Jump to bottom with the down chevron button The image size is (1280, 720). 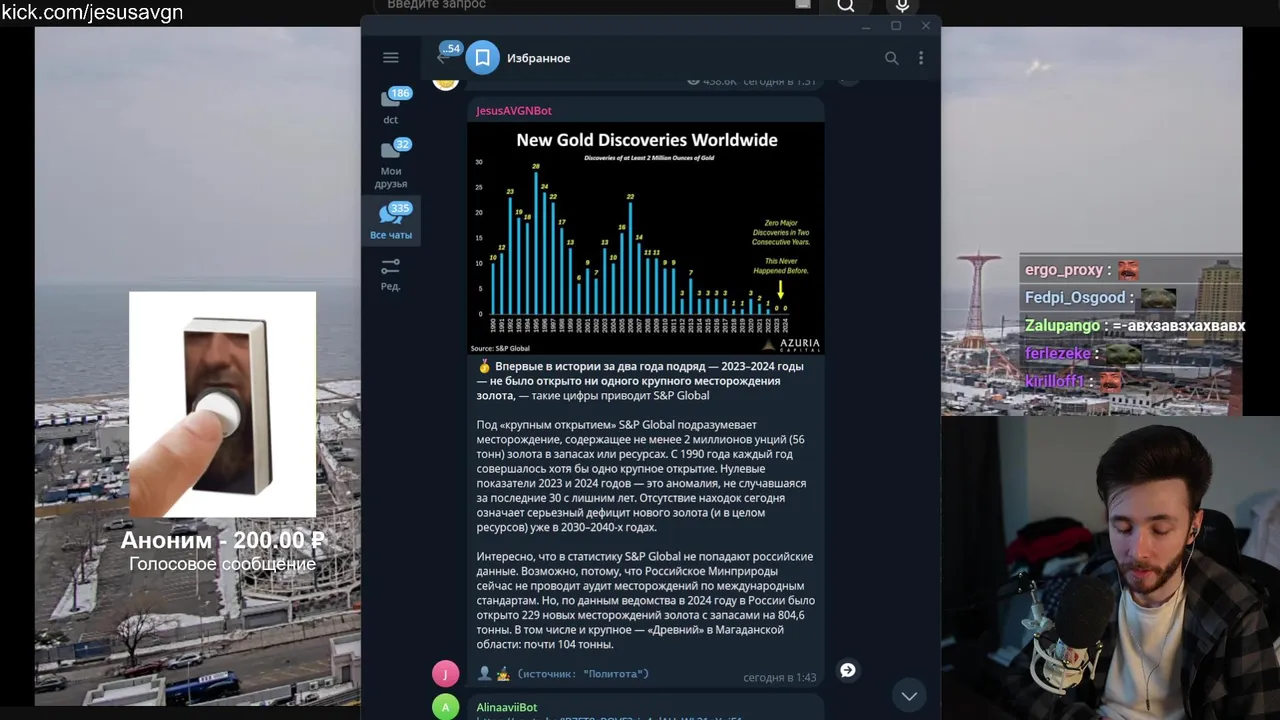pos(909,695)
